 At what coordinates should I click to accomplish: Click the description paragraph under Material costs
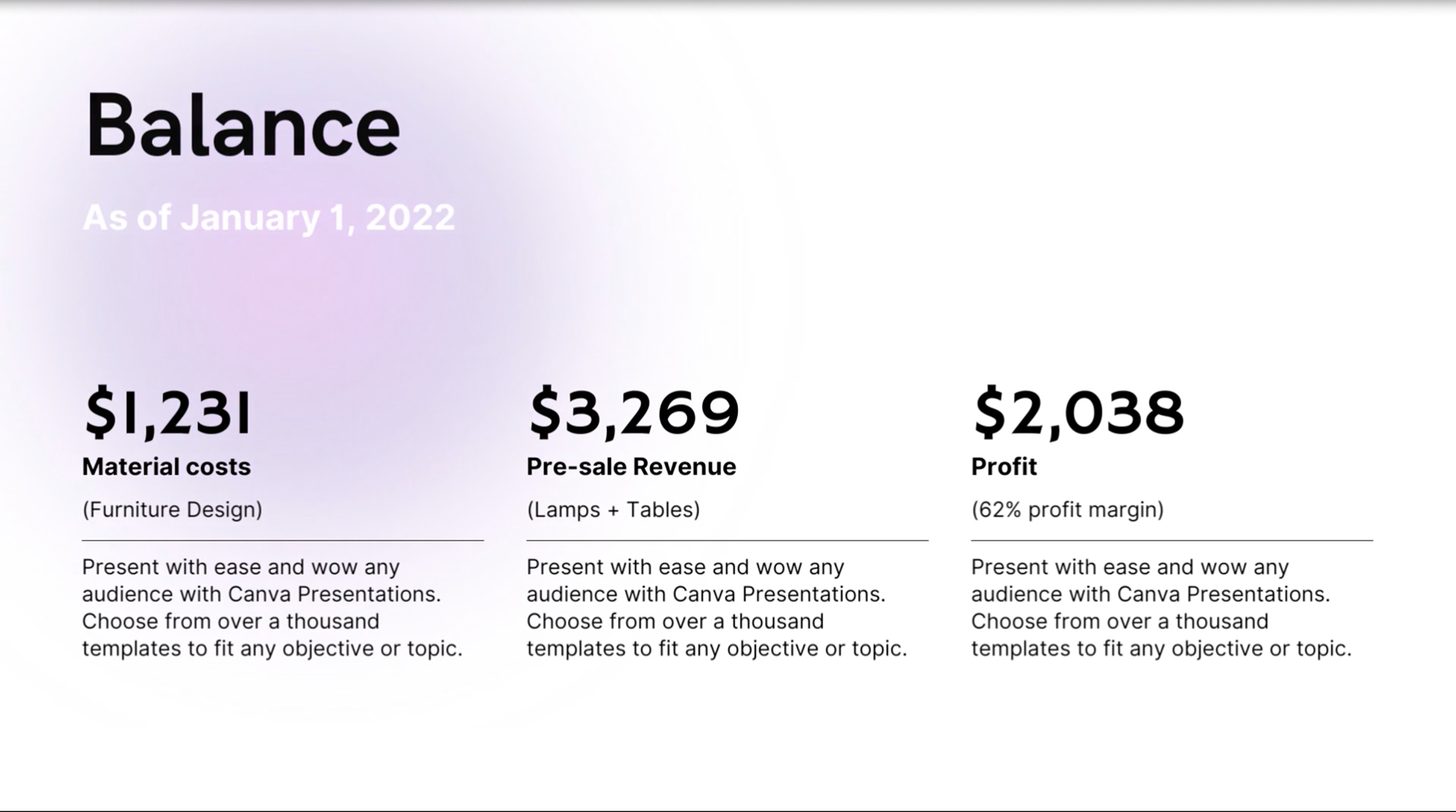[x=271, y=607]
